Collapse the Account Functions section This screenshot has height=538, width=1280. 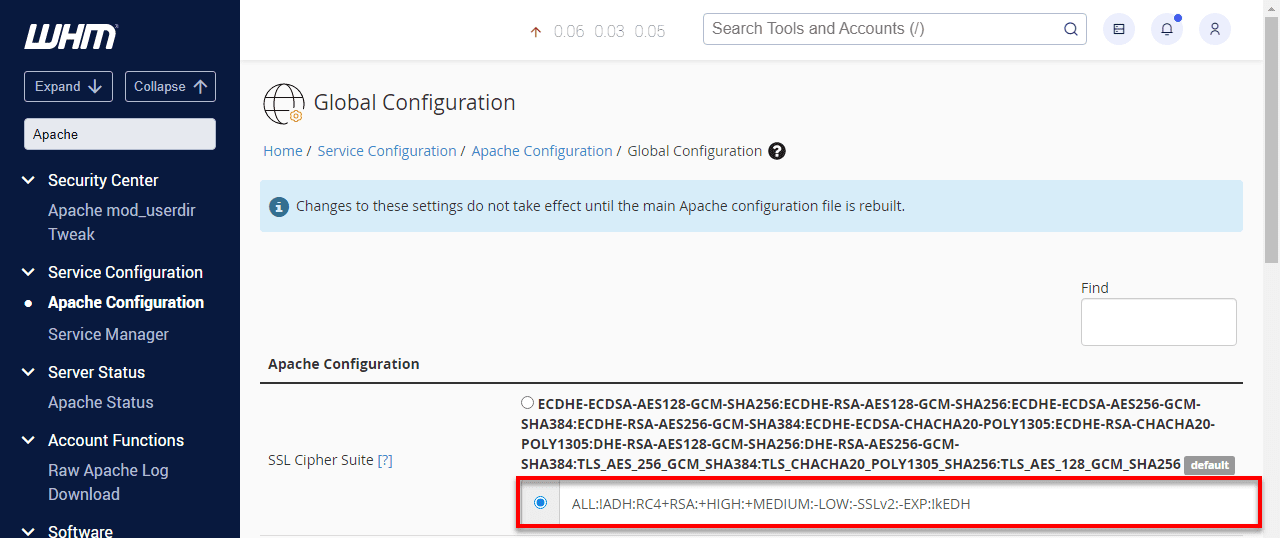click(x=29, y=440)
